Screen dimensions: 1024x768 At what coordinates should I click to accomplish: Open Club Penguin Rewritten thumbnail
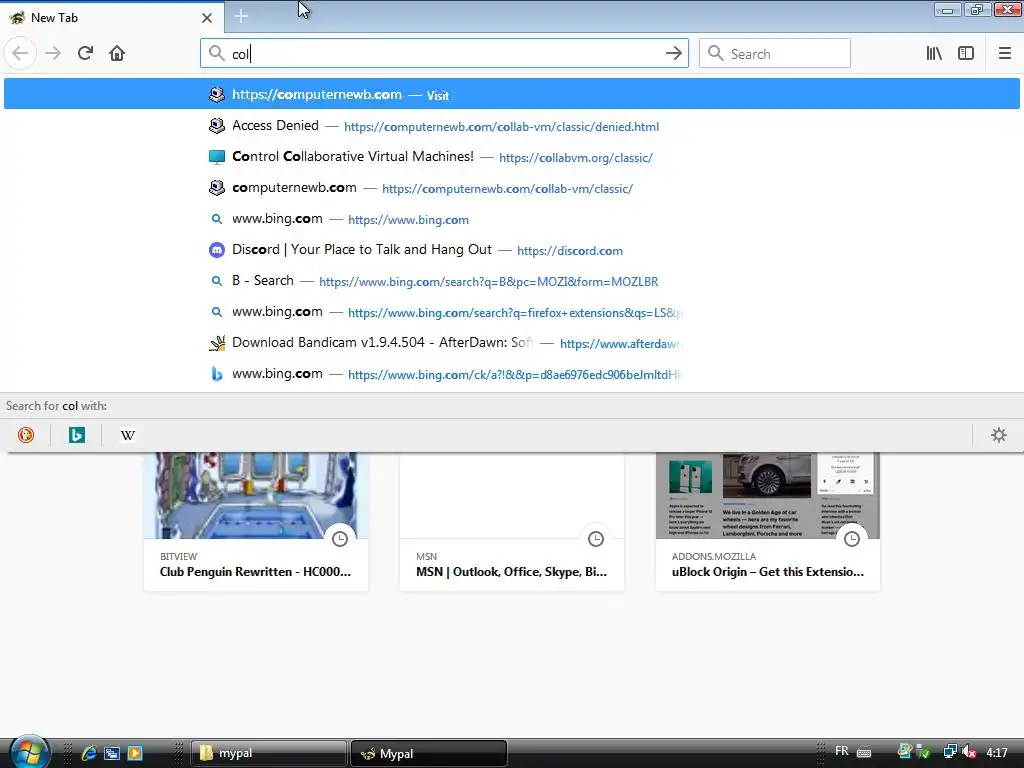click(x=256, y=522)
